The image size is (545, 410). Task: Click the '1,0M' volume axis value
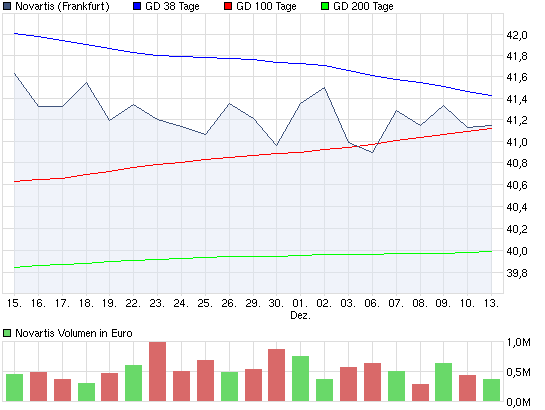coord(519,343)
